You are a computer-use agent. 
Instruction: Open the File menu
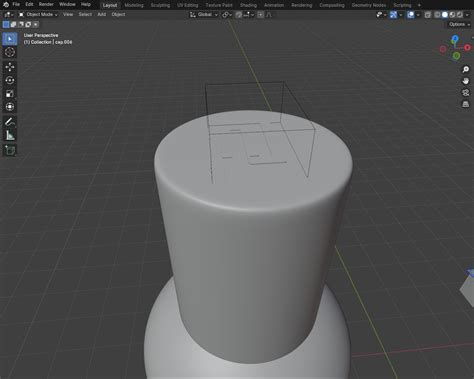16,4
